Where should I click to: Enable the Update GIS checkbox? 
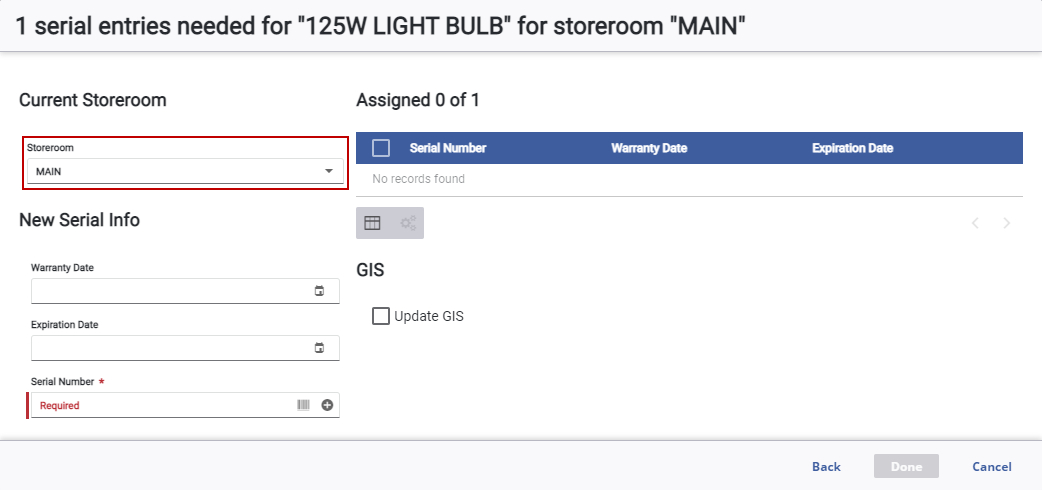[380, 316]
